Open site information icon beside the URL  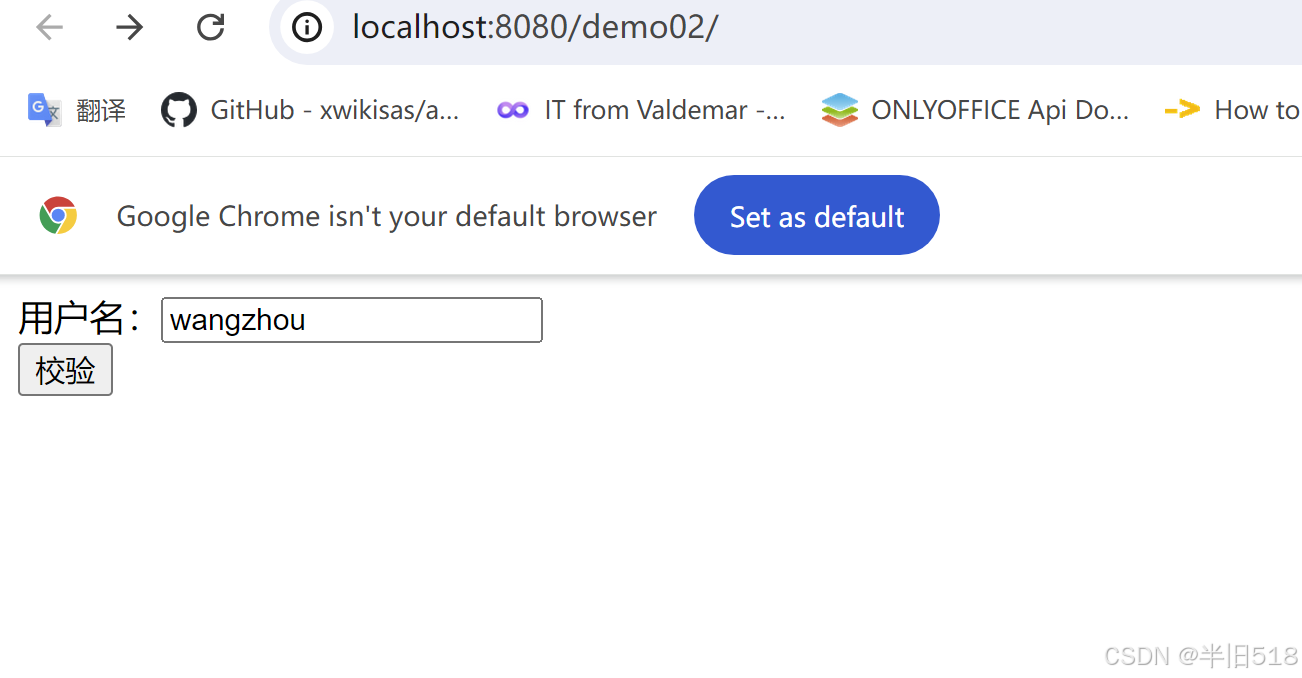tap(306, 27)
